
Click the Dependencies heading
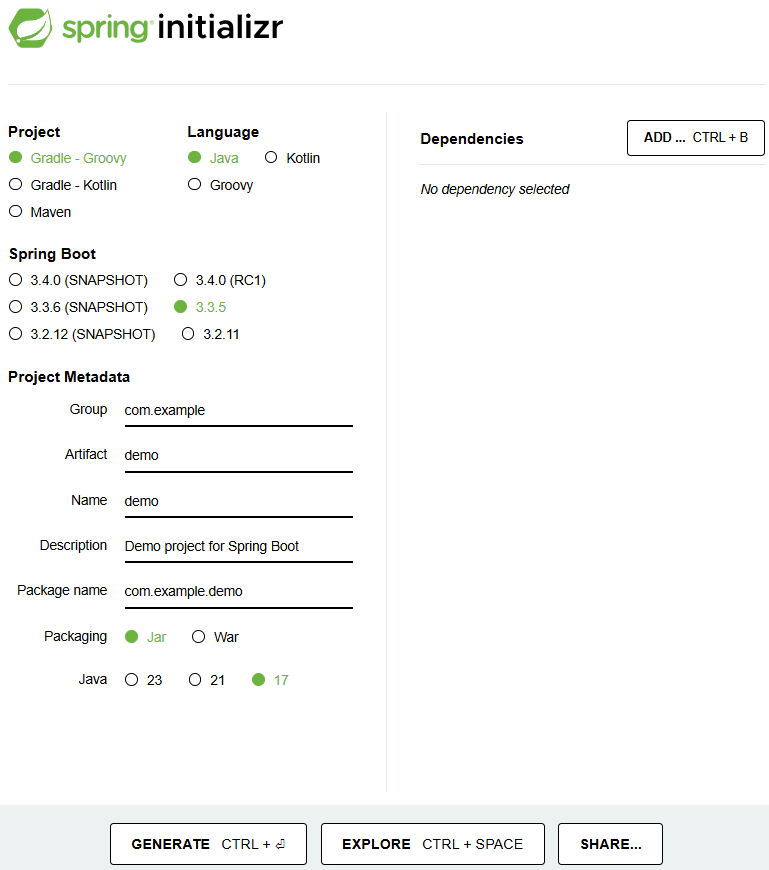pos(472,139)
